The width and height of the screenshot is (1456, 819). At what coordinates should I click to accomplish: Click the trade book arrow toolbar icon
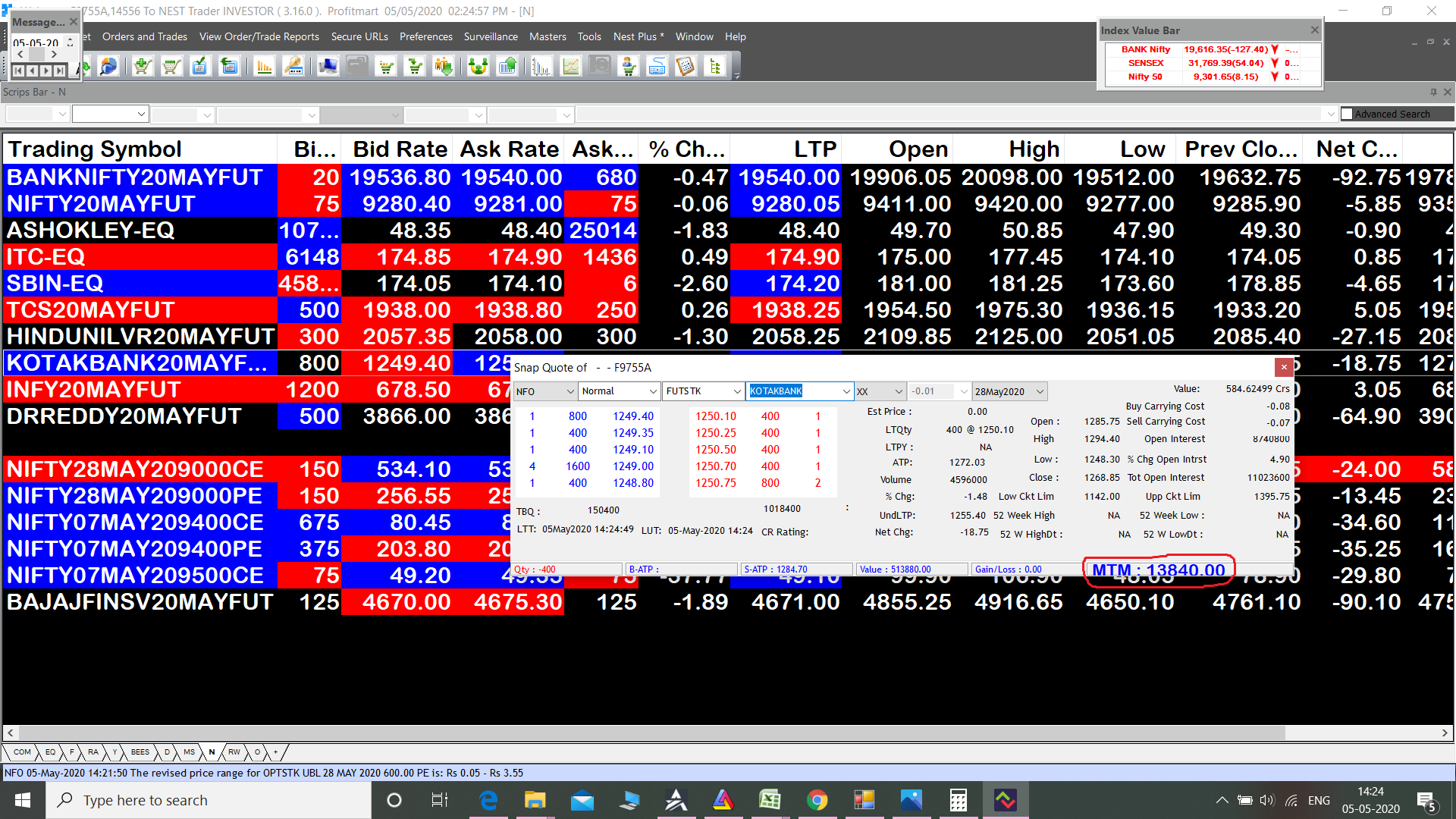point(228,67)
